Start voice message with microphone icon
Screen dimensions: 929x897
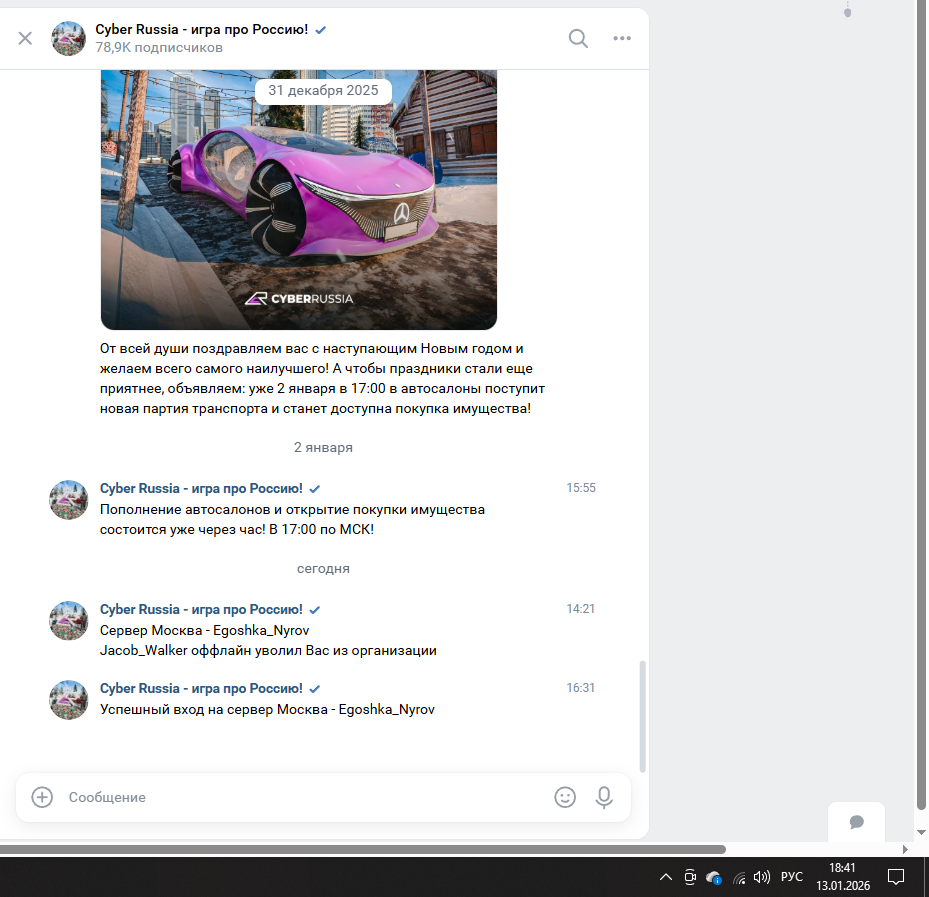(x=604, y=797)
